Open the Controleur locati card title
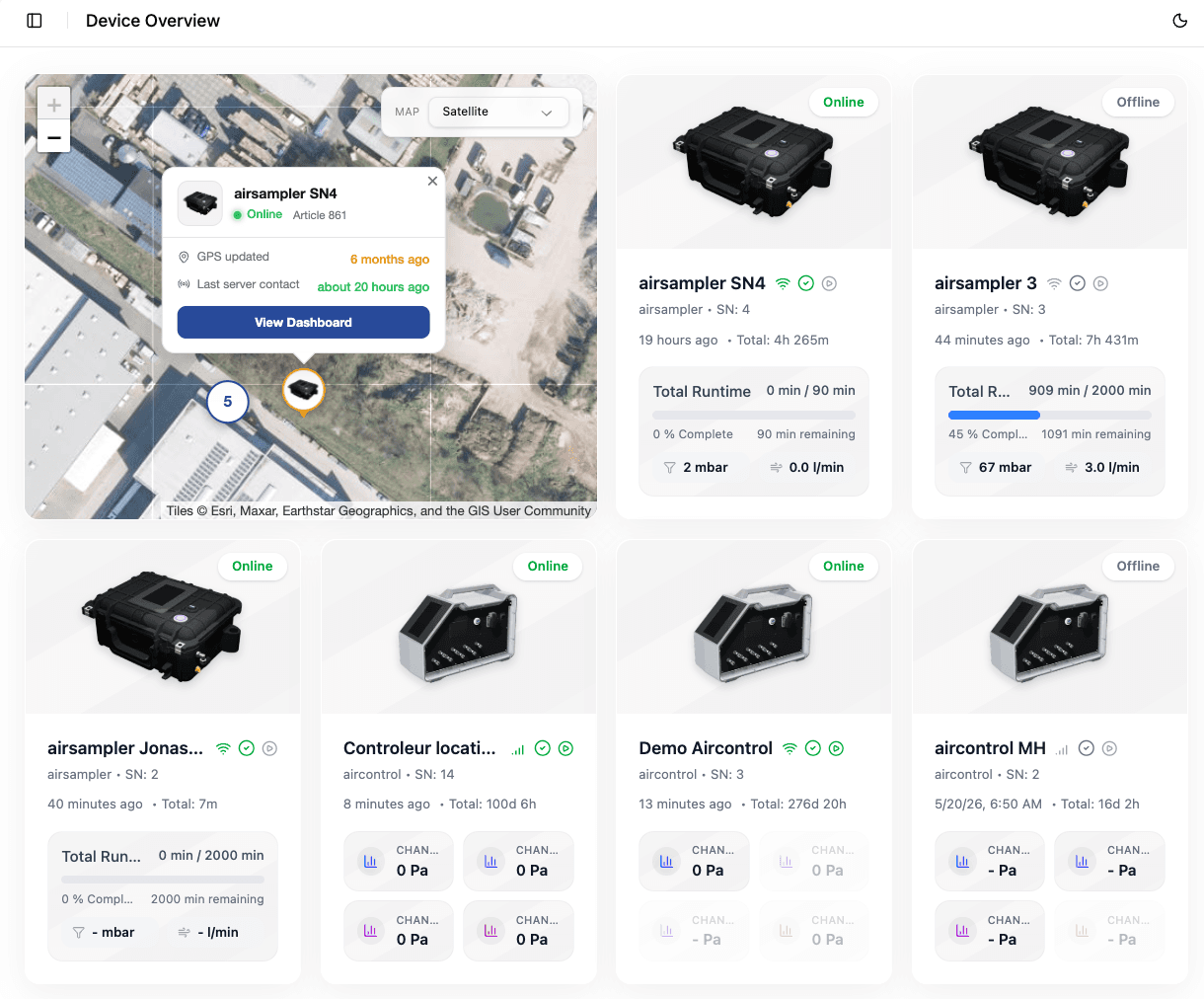The image size is (1204, 999). point(419,748)
